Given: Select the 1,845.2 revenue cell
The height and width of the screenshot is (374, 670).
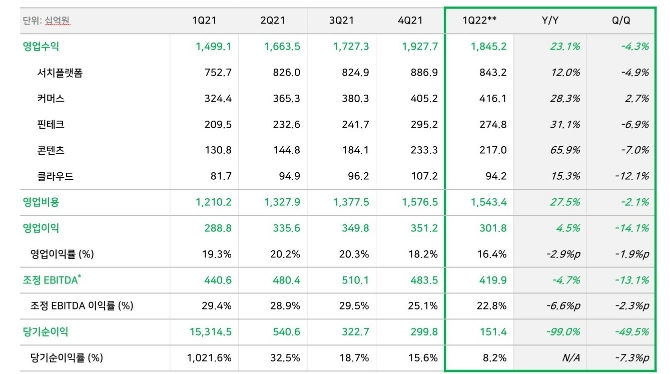Looking at the screenshot, I should click(x=489, y=47).
